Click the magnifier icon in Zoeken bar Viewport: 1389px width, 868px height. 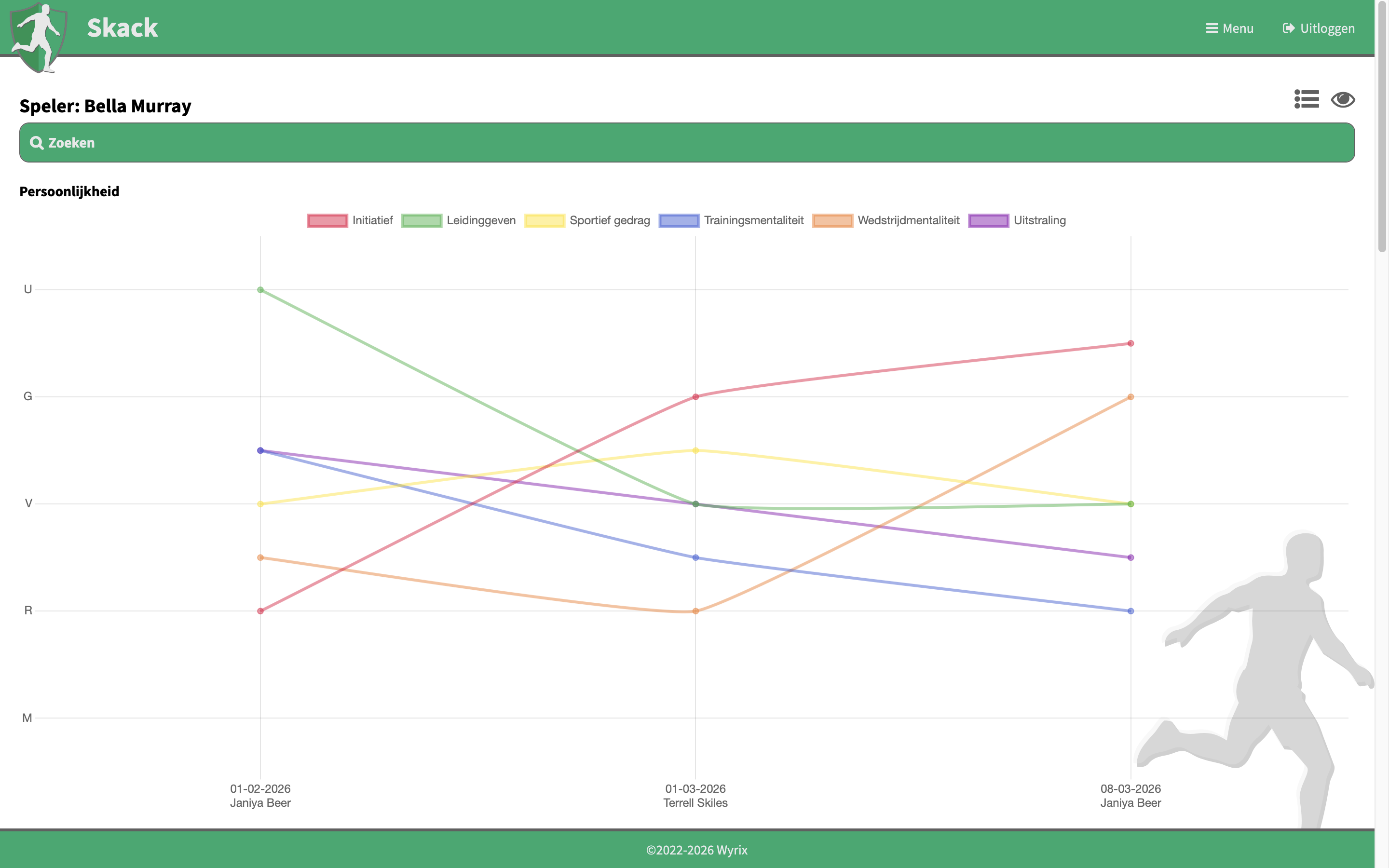[37, 143]
